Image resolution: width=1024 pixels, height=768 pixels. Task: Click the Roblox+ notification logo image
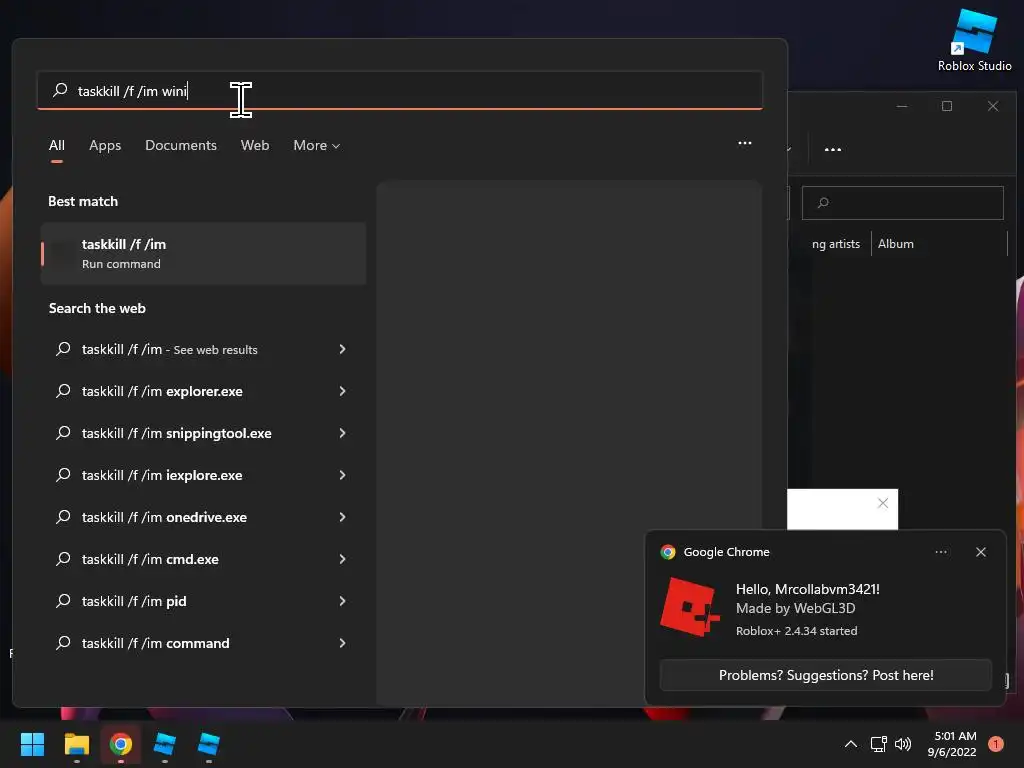pos(690,607)
